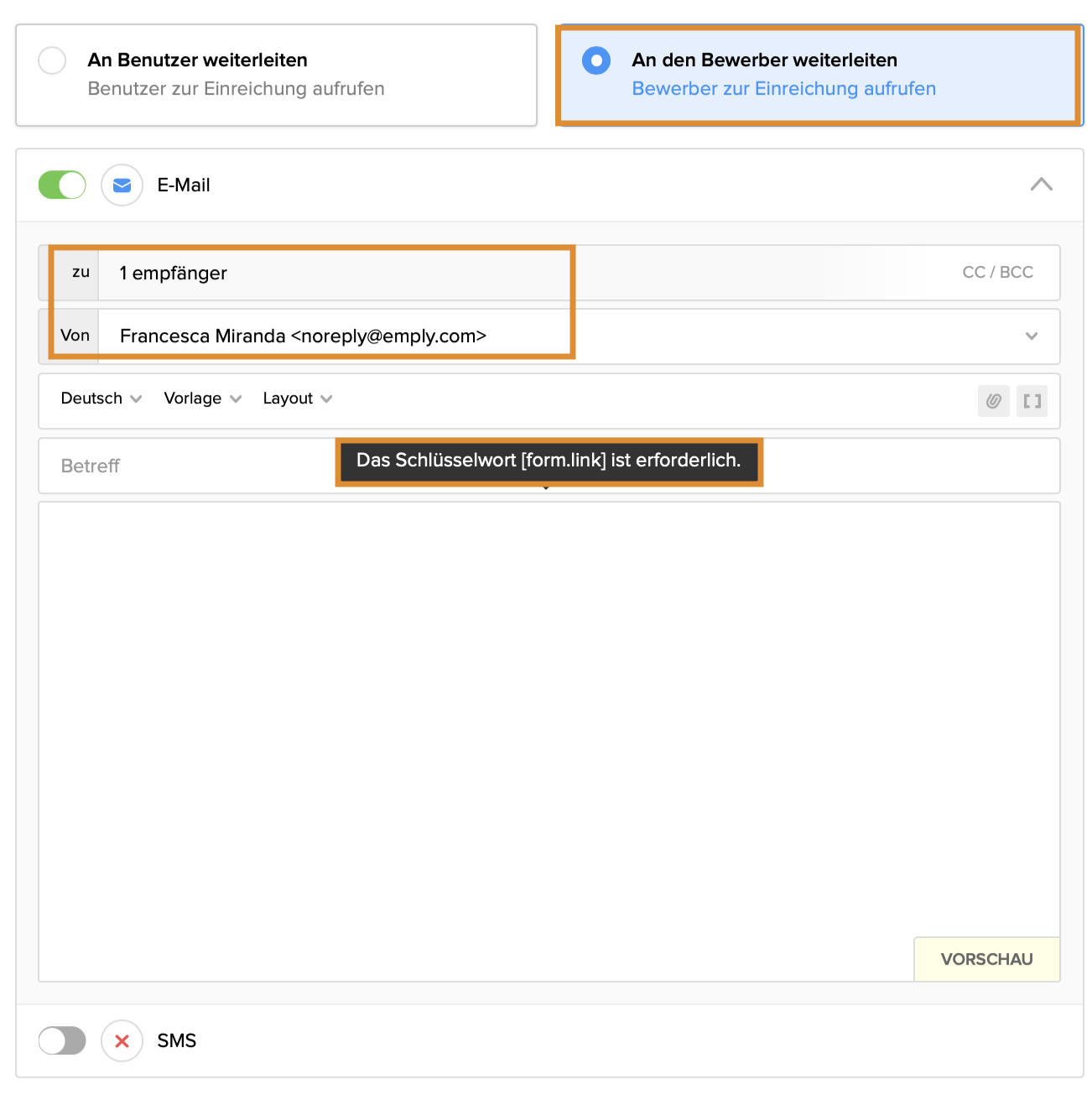Click the red X SMS icon
The image size is (1092, 1094).
(122, 1041)
